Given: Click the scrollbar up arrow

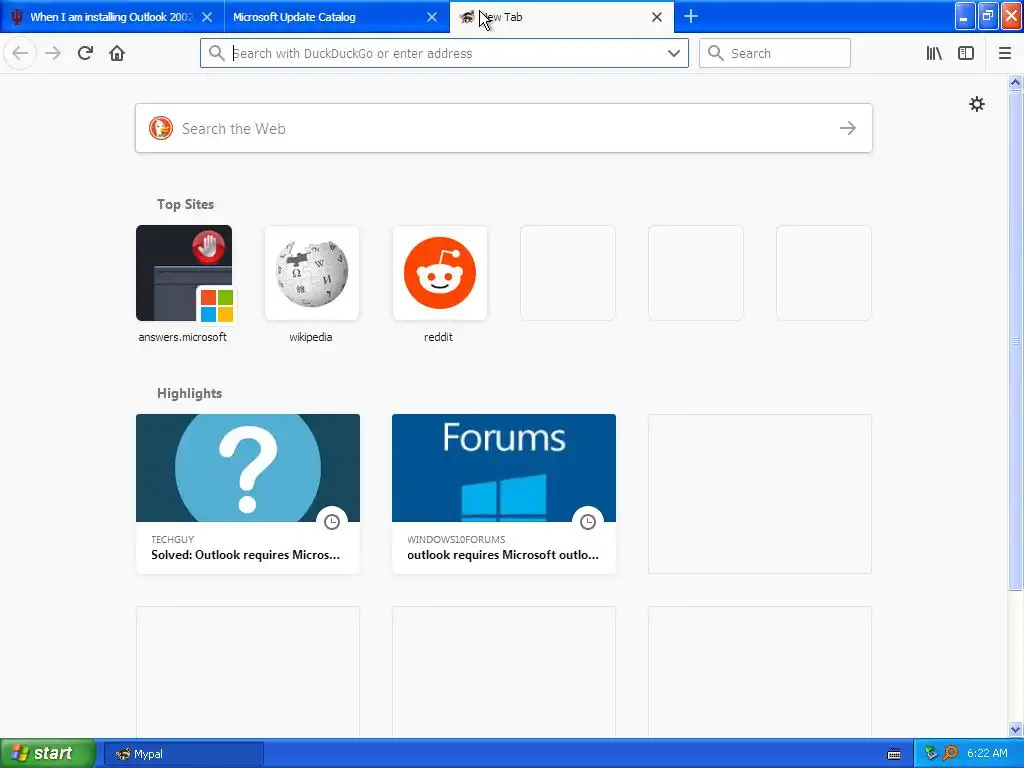Looking at the screenshot, I should coord(1015,82).
